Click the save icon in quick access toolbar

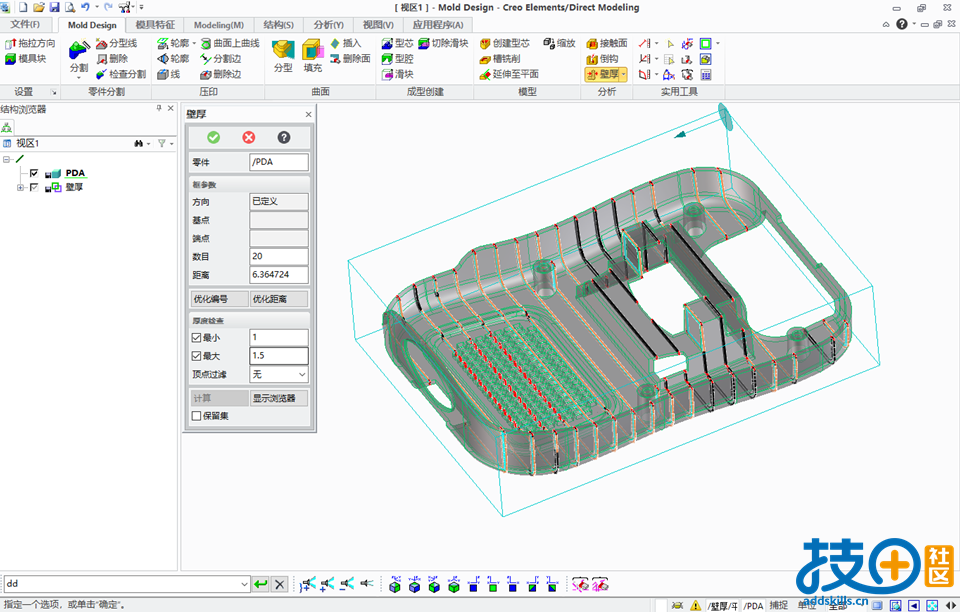click(x=54, y=7)
